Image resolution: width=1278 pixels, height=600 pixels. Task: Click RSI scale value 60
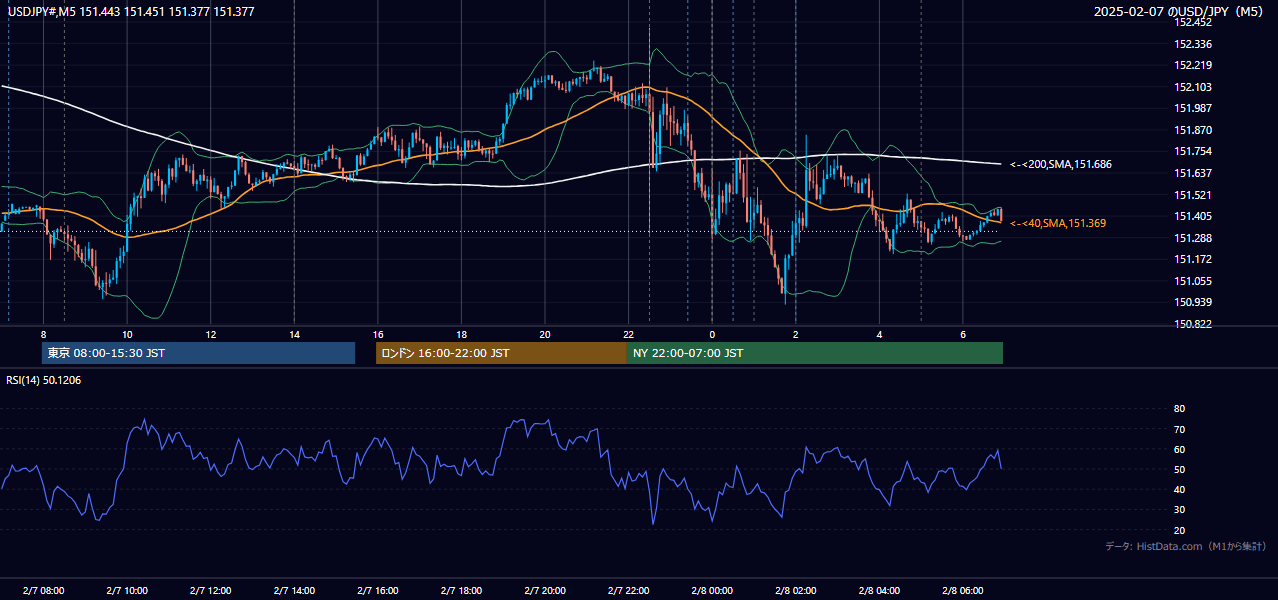pos(1180,449)
